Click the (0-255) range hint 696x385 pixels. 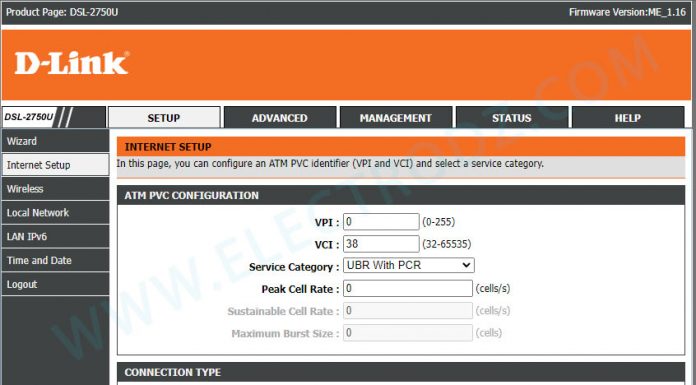click(439, 222)
